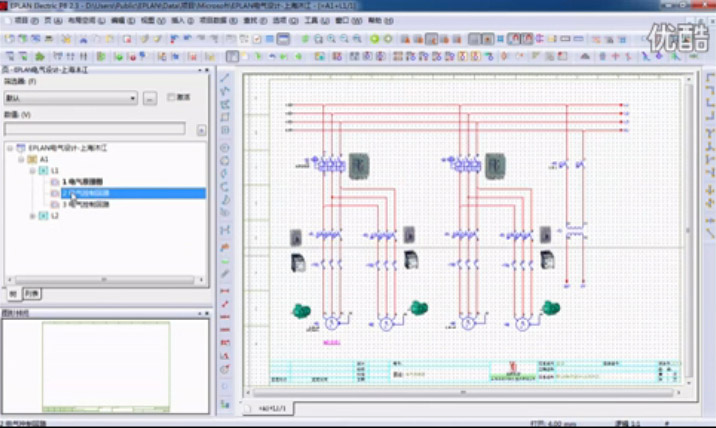Open the 工具 (U) menu
This screenshot has height=428, width=716.
(316, 21)
